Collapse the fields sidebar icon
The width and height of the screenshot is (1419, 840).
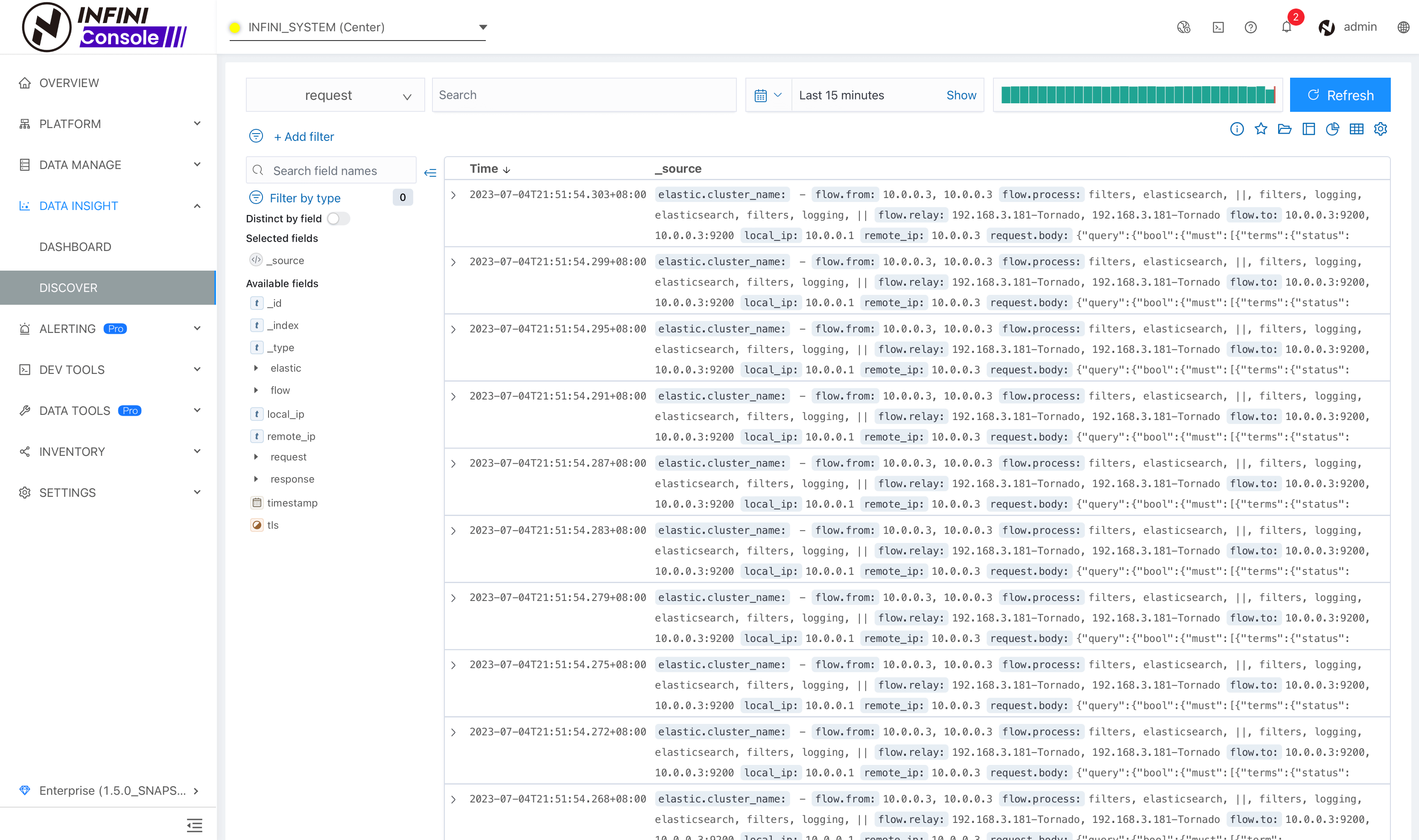coord(430,172)
